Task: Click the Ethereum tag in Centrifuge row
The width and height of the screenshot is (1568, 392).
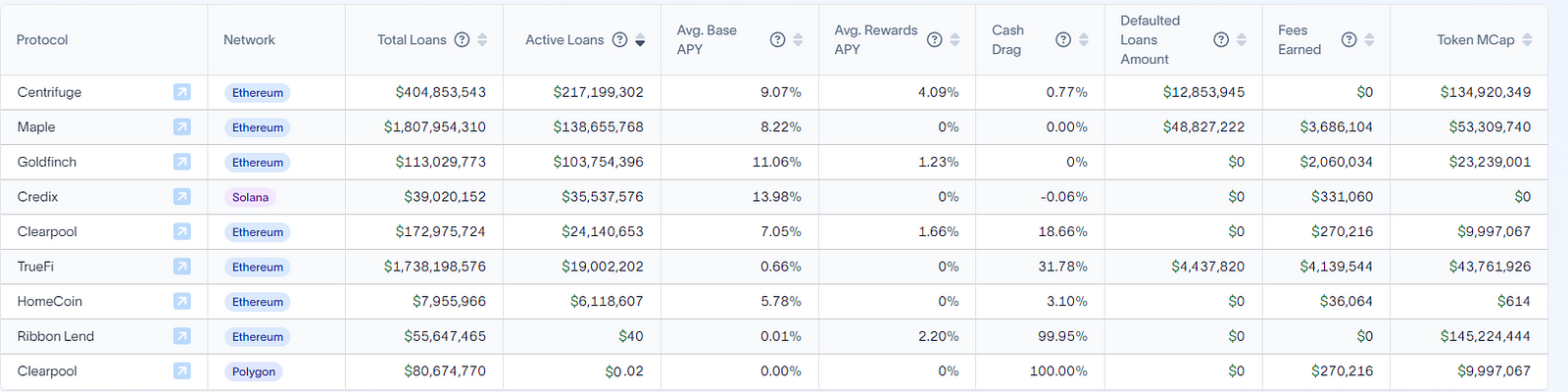Action: [x=258, y=93]
